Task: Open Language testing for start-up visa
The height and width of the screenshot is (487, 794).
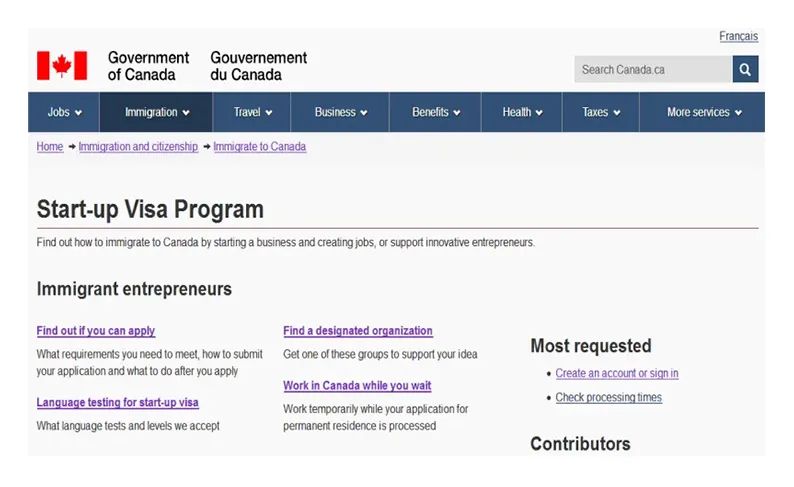Action: coord(117,402)
